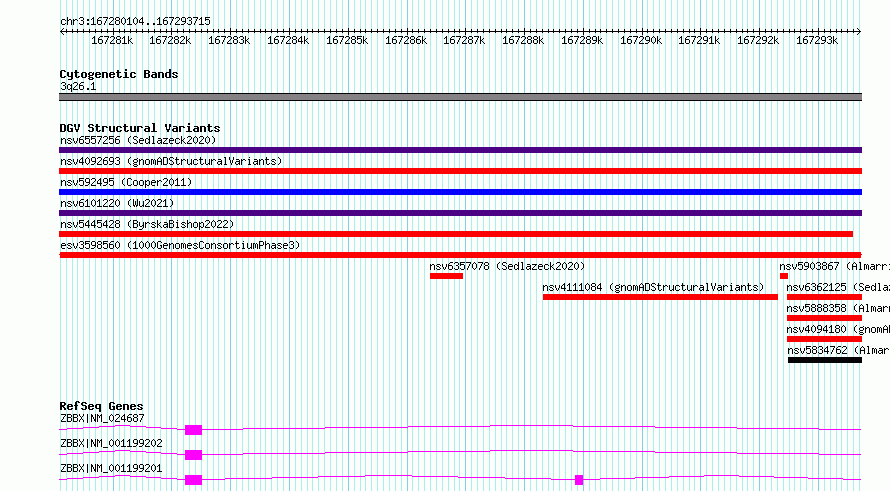Click the gray 3q26.1 cytogenetic band bar
The height and width of the screenshot is (491, 890).
460,97
